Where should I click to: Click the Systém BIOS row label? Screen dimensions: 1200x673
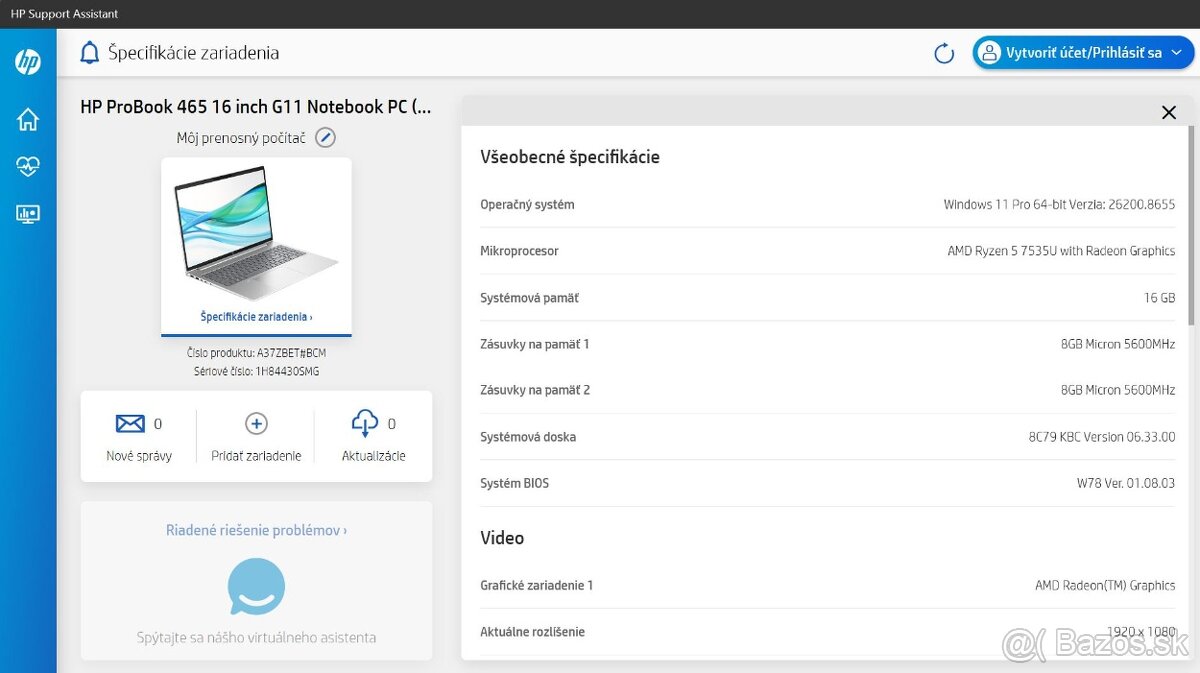(x=515, y=483)
